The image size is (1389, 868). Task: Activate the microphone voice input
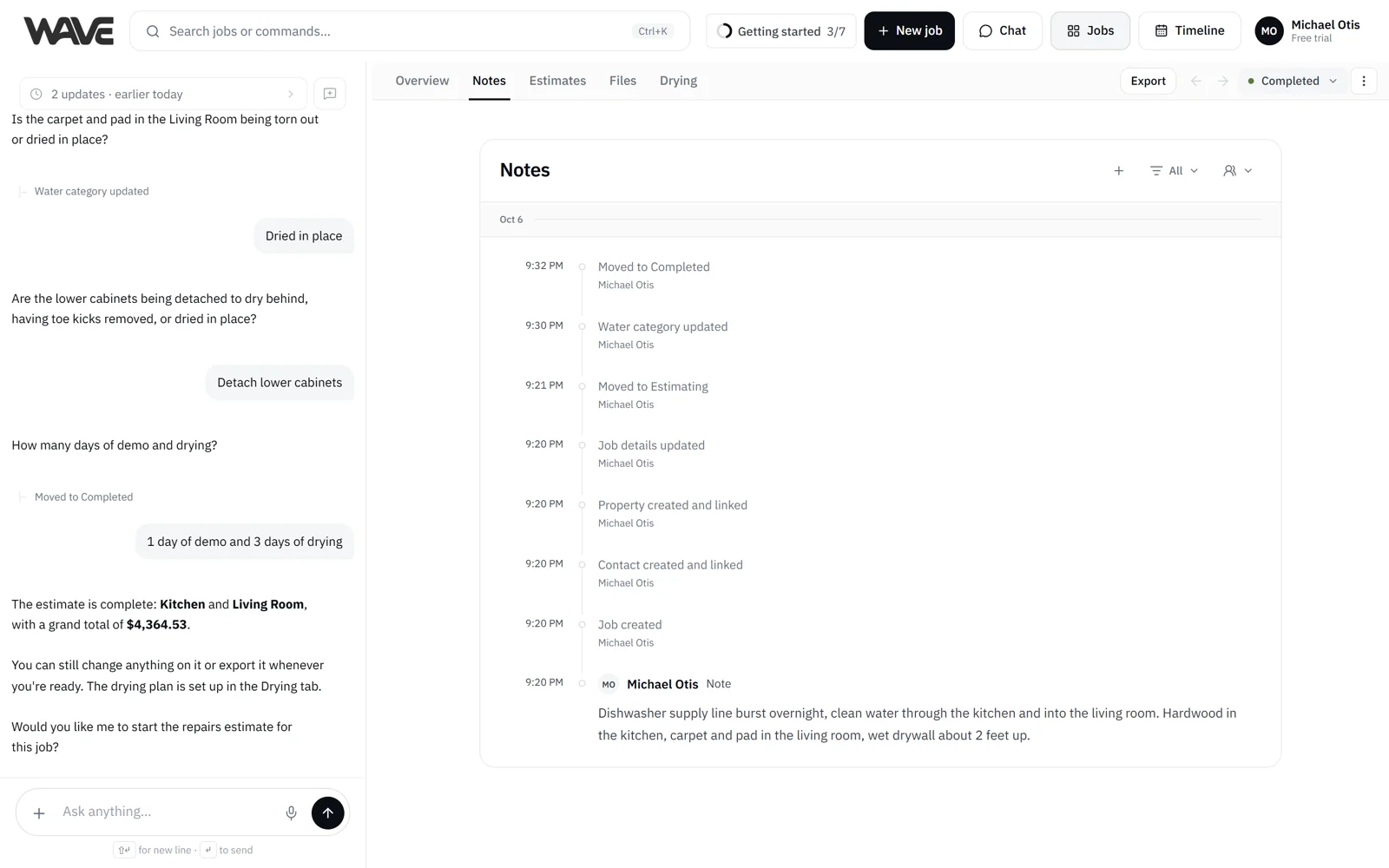click(291, 813)
